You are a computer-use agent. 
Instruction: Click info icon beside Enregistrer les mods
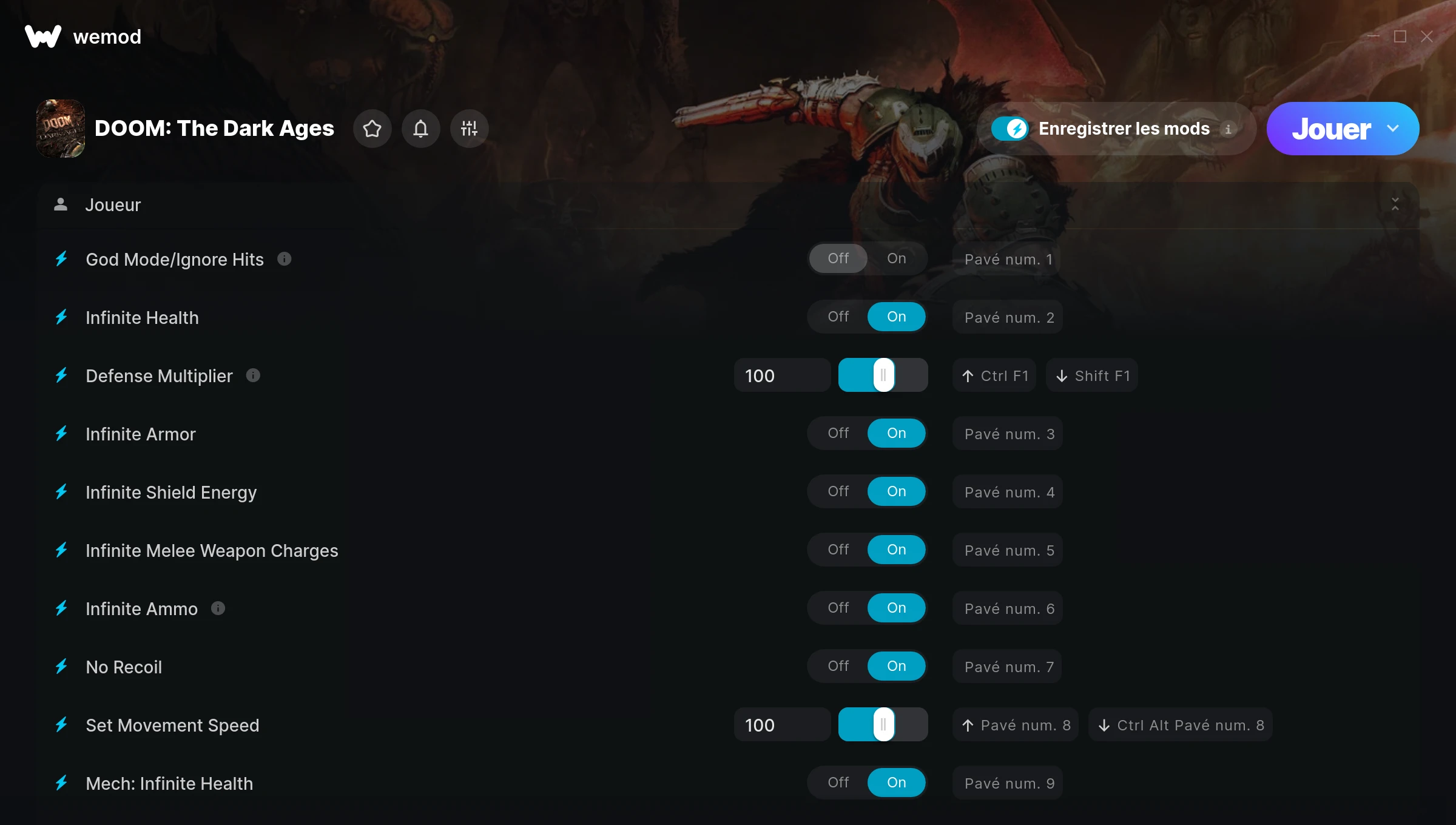1228,129
